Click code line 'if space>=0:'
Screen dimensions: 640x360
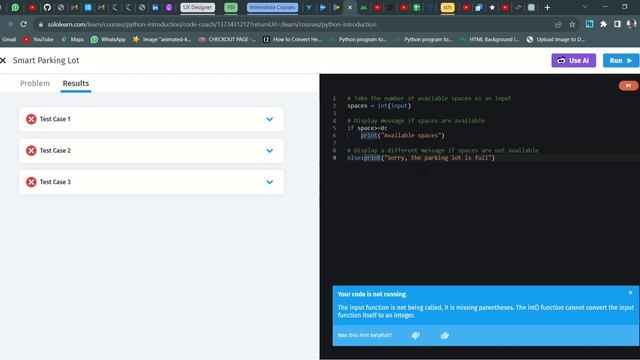coord(367,128)
